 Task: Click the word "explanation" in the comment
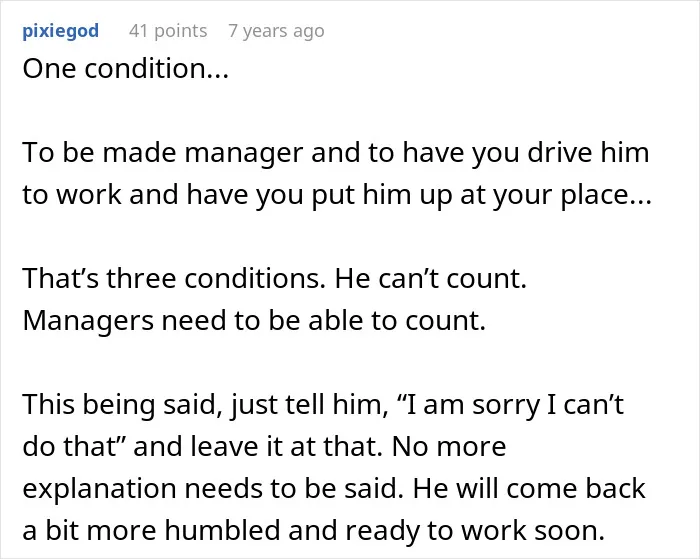tap(99, 490)
